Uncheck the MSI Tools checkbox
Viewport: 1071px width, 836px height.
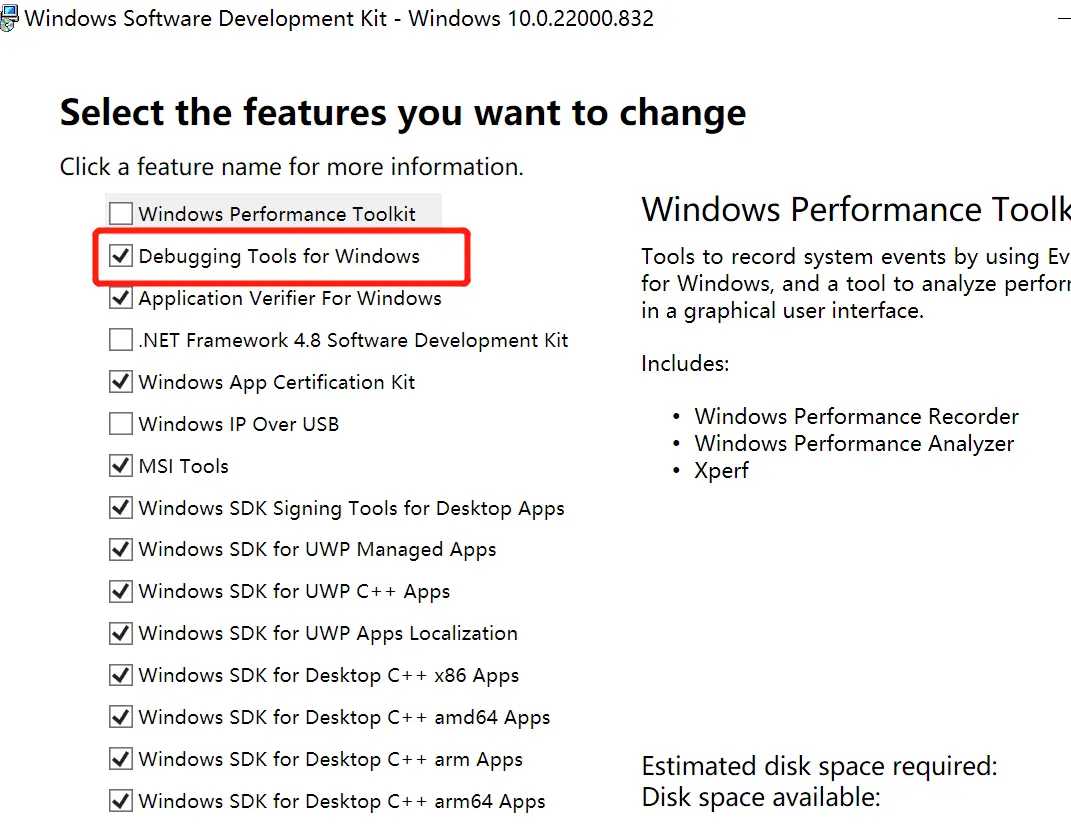coord(121,466)
